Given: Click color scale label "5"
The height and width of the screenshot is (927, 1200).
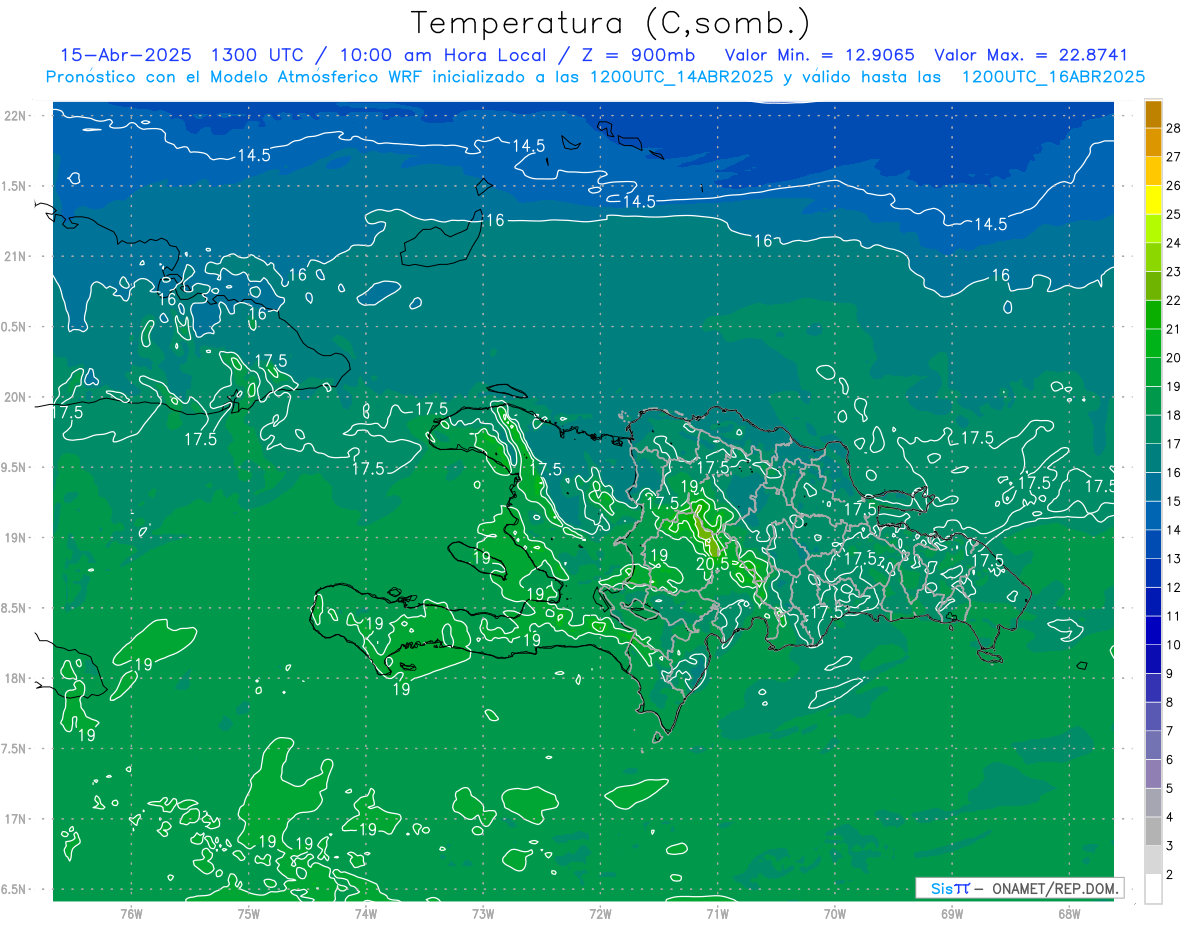Looking at the screenshot, I should tap(1170, 788).
